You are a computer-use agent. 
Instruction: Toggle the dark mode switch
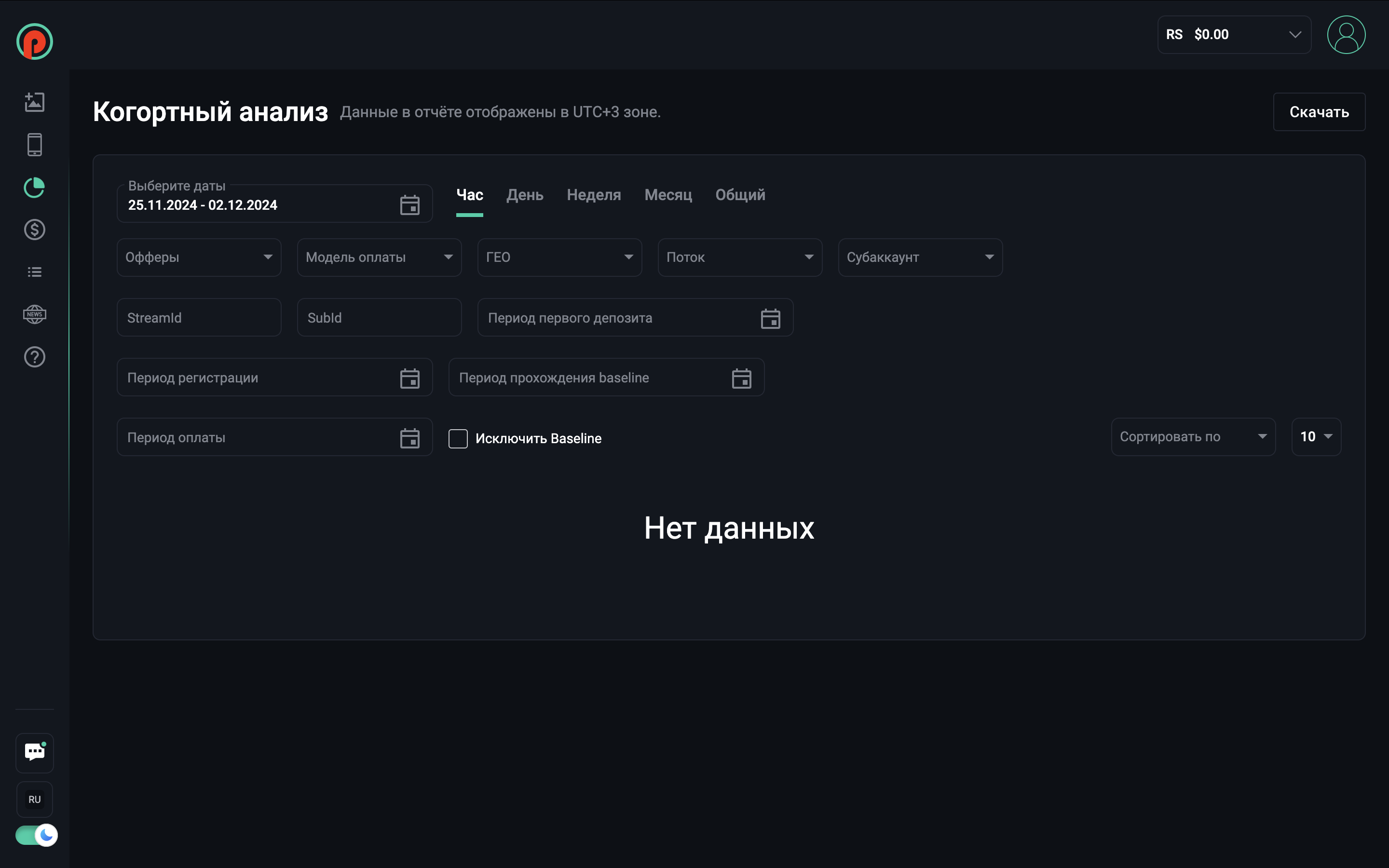tap(36, 835)
